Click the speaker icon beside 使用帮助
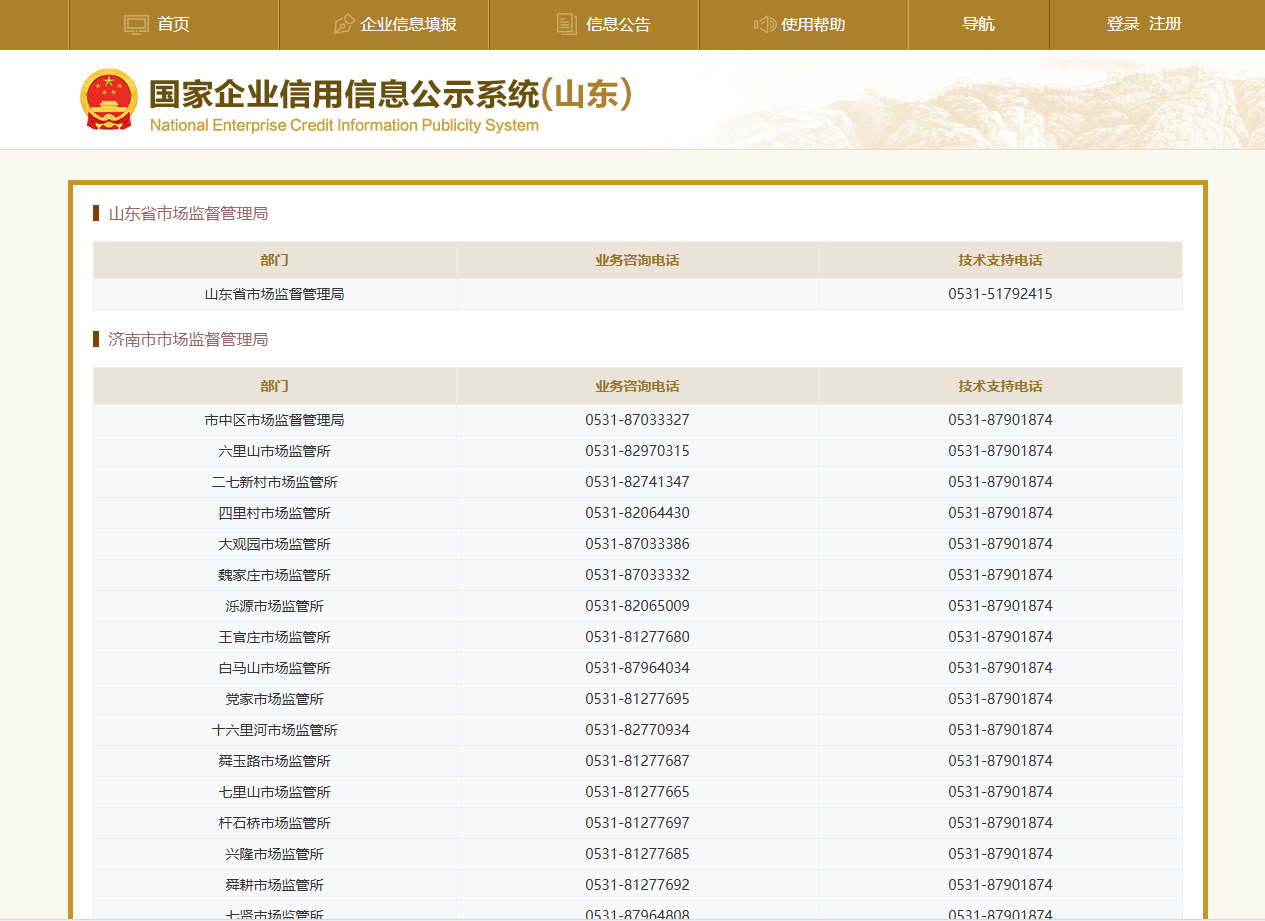The image size is (1265, 921). click(765, 24)
